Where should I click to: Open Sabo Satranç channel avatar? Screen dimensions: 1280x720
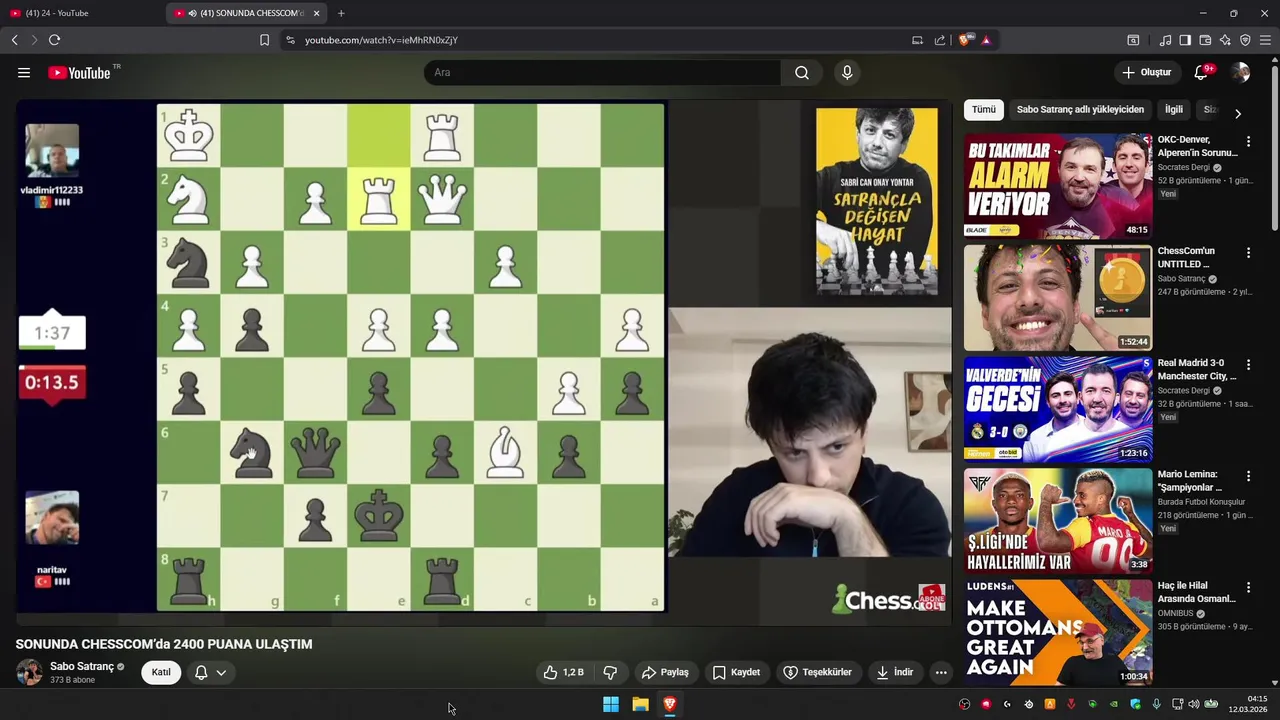[x=29, y=672]
